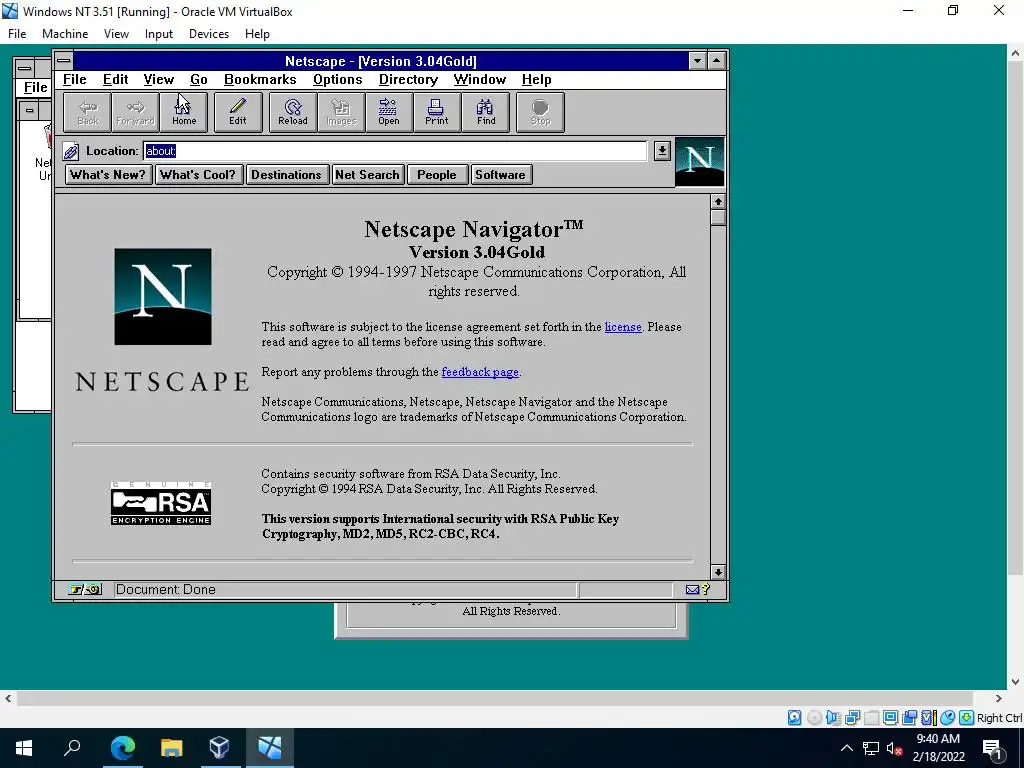This screenshot has height=768, width=1024.
Task: Open File Explorer from the taskbar
Action: coord(172,748)
